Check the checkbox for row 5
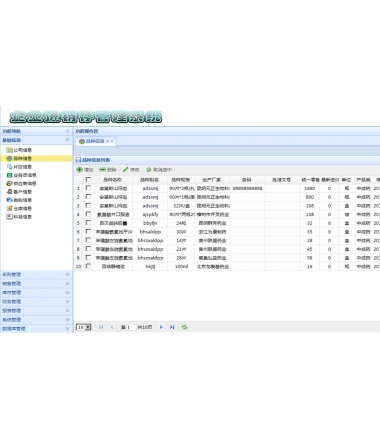The width and height of the screenshot is (380, 441). click(x=88, y=223)
